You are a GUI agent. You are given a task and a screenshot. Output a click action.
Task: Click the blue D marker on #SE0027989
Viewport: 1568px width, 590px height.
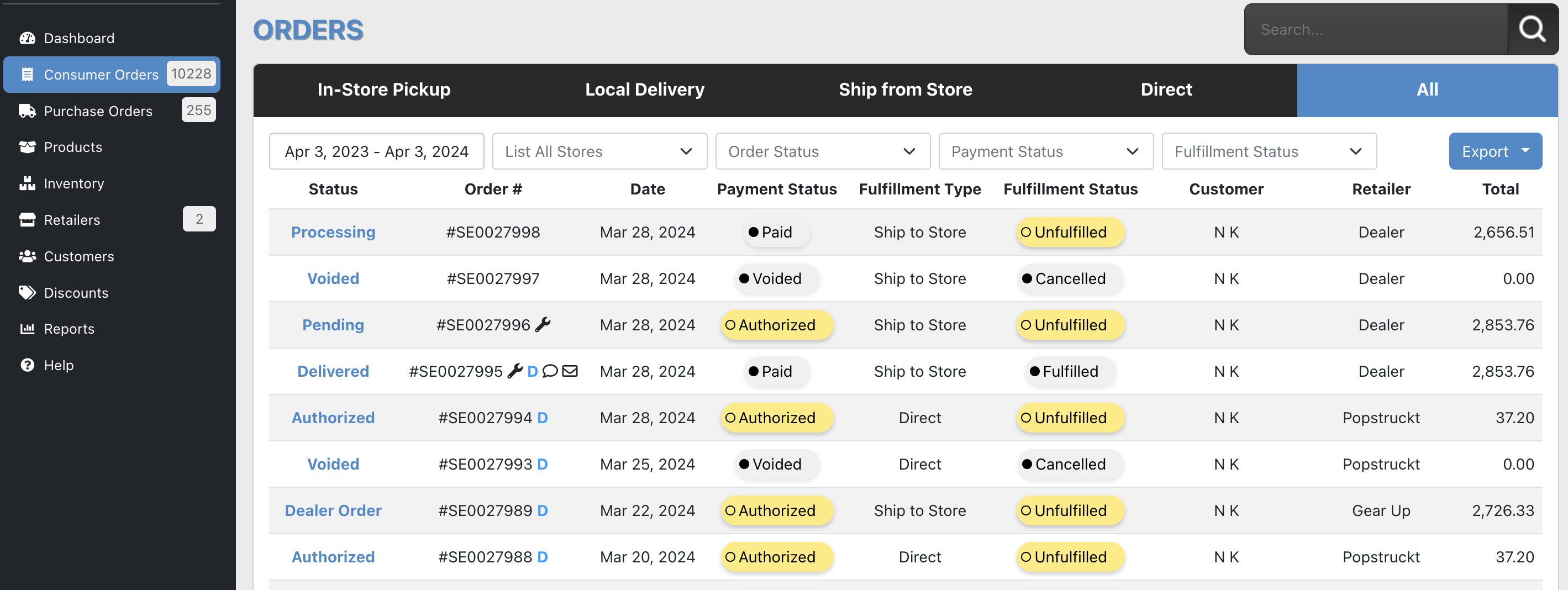click(543, 510)
